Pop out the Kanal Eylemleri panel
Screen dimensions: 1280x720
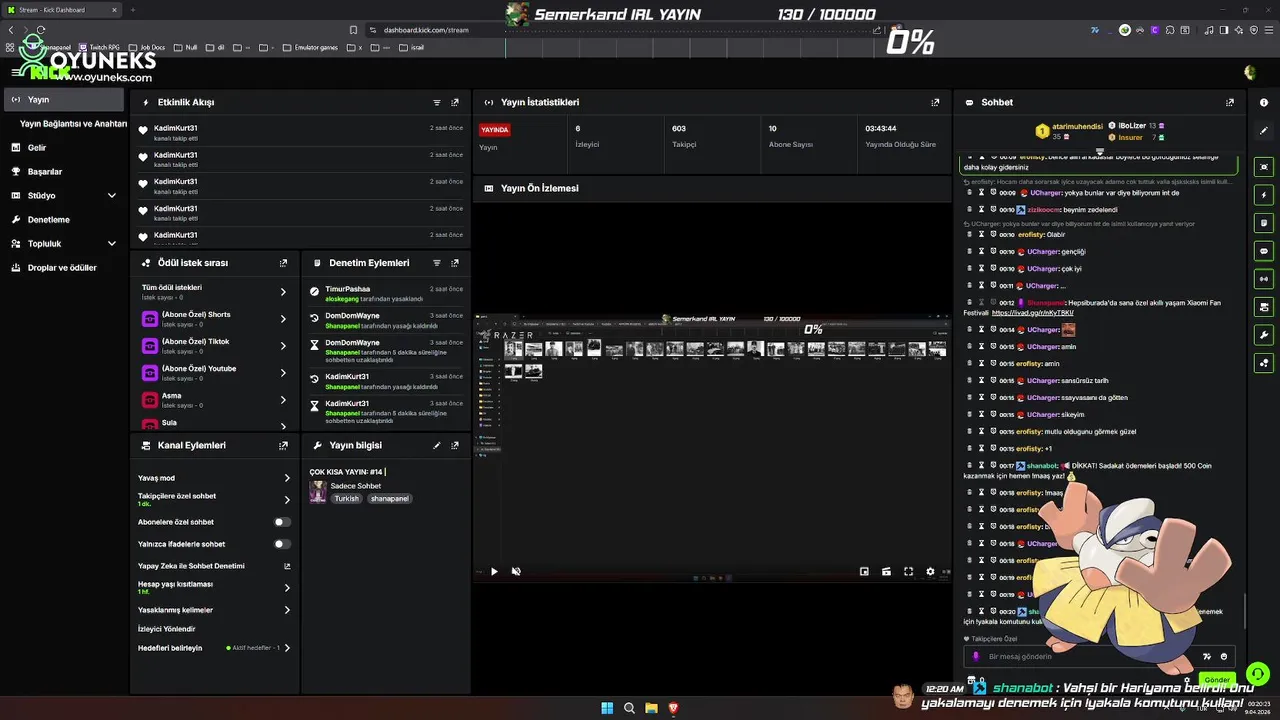pos(283,445)
